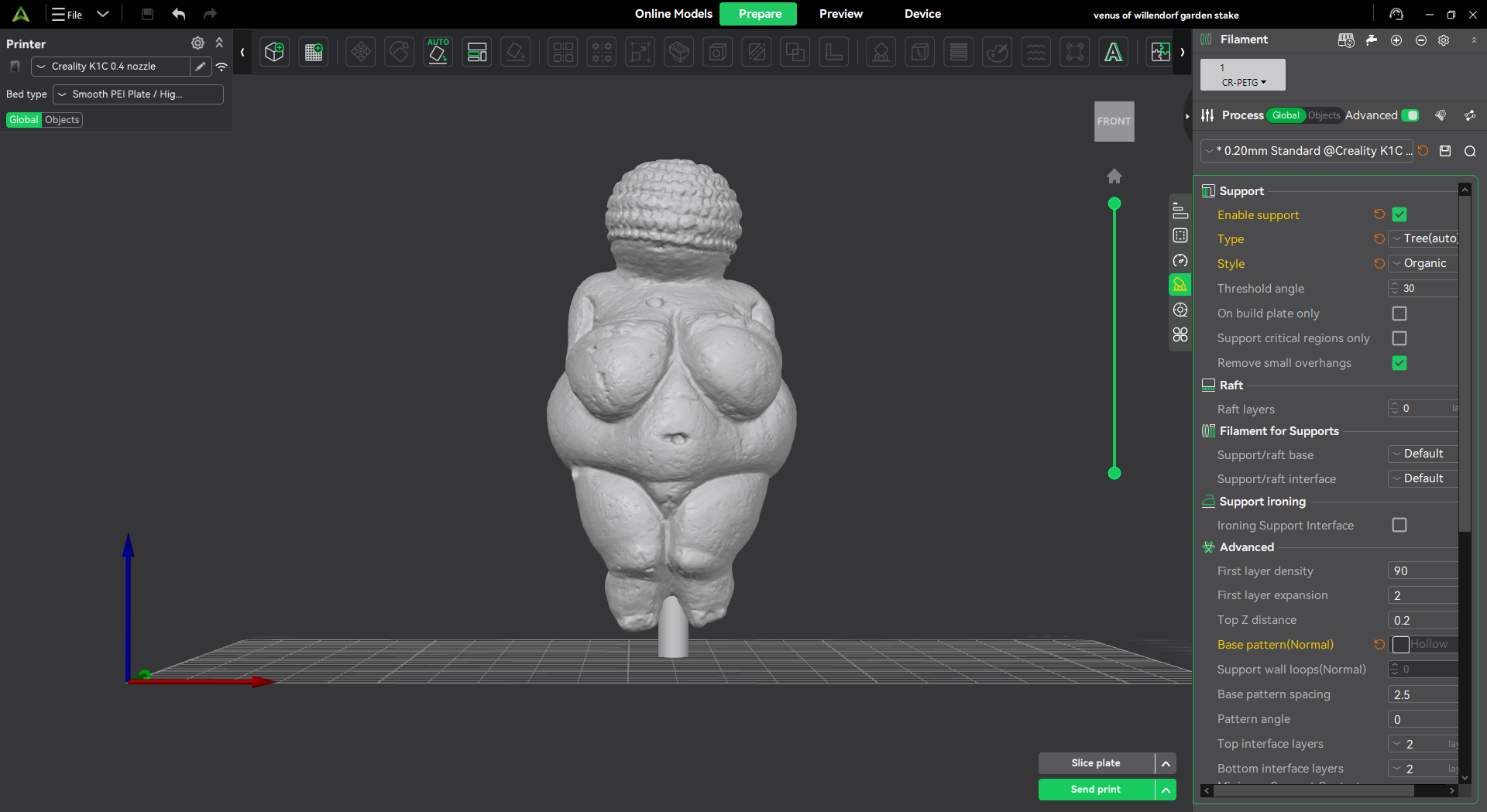Check the On build plate only box
Viewport: 1487px width, 812px height.
(x=1399, y=313)
